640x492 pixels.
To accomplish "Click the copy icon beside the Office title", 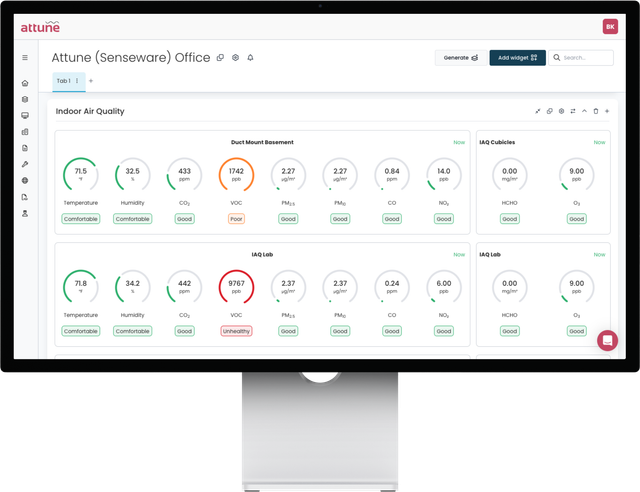I will coord(220,58).
